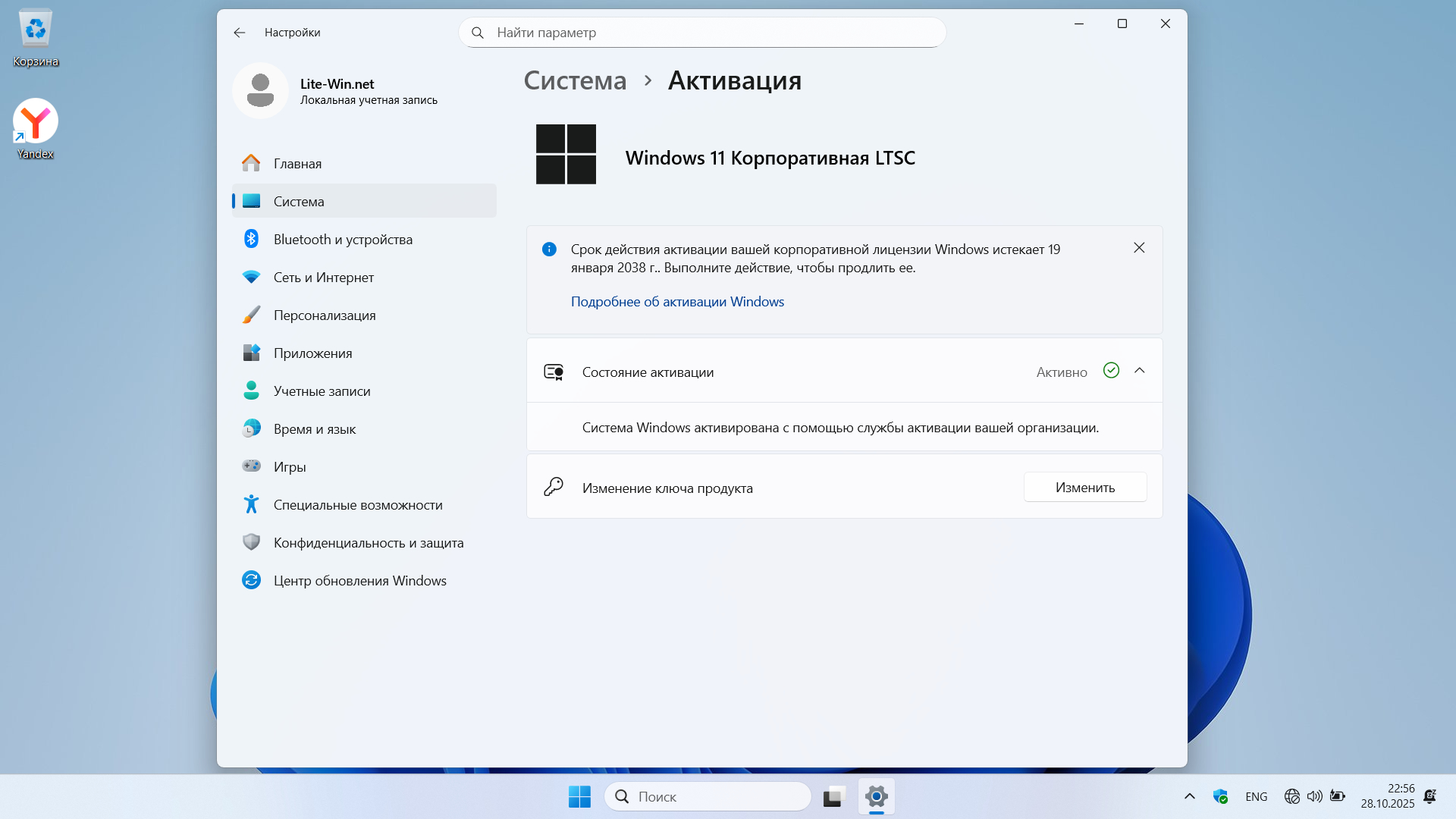The width and height of the screenshot is (1456, 819).
Task: Show hidden tray icons chevron
Action: tap(1189, 796)
